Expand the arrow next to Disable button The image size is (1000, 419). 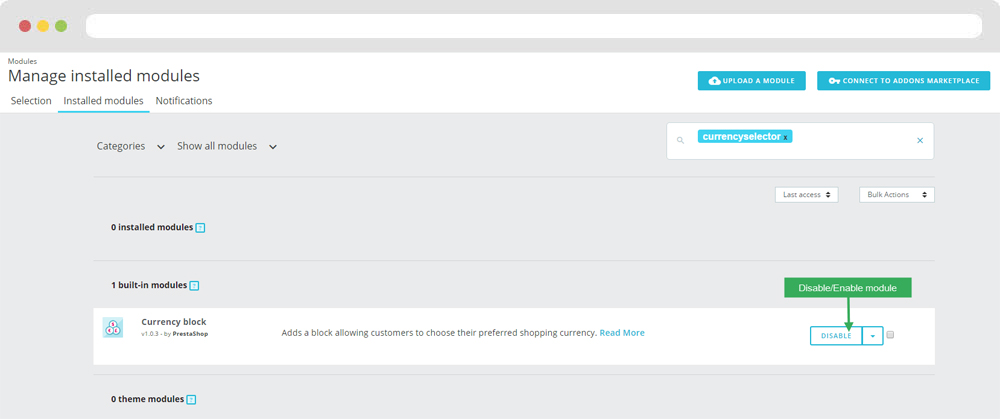coord(873,336)
